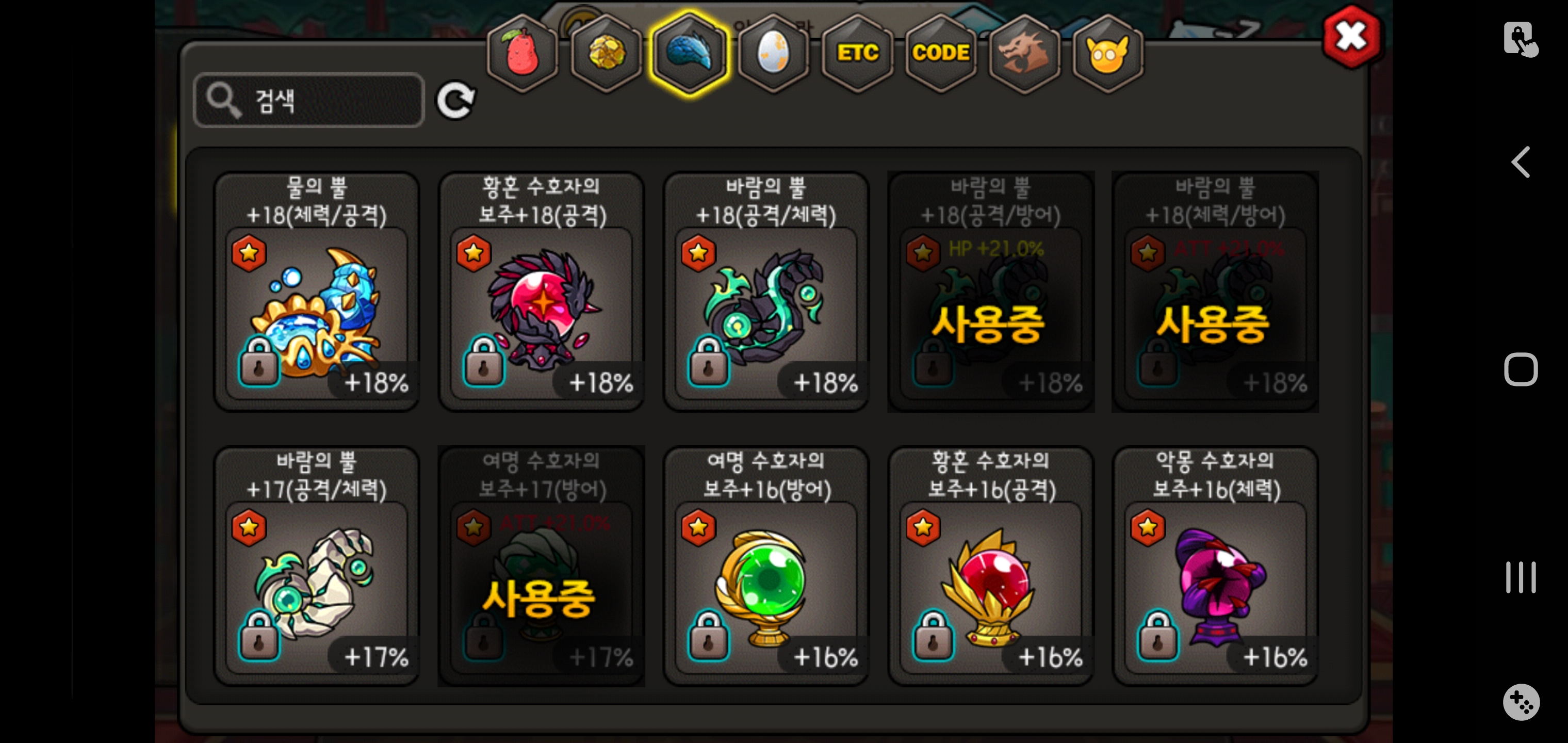Open the yellow cat mask tab
The image size is (1568, 743).
pyautogui.click(x=1107, y=54)
